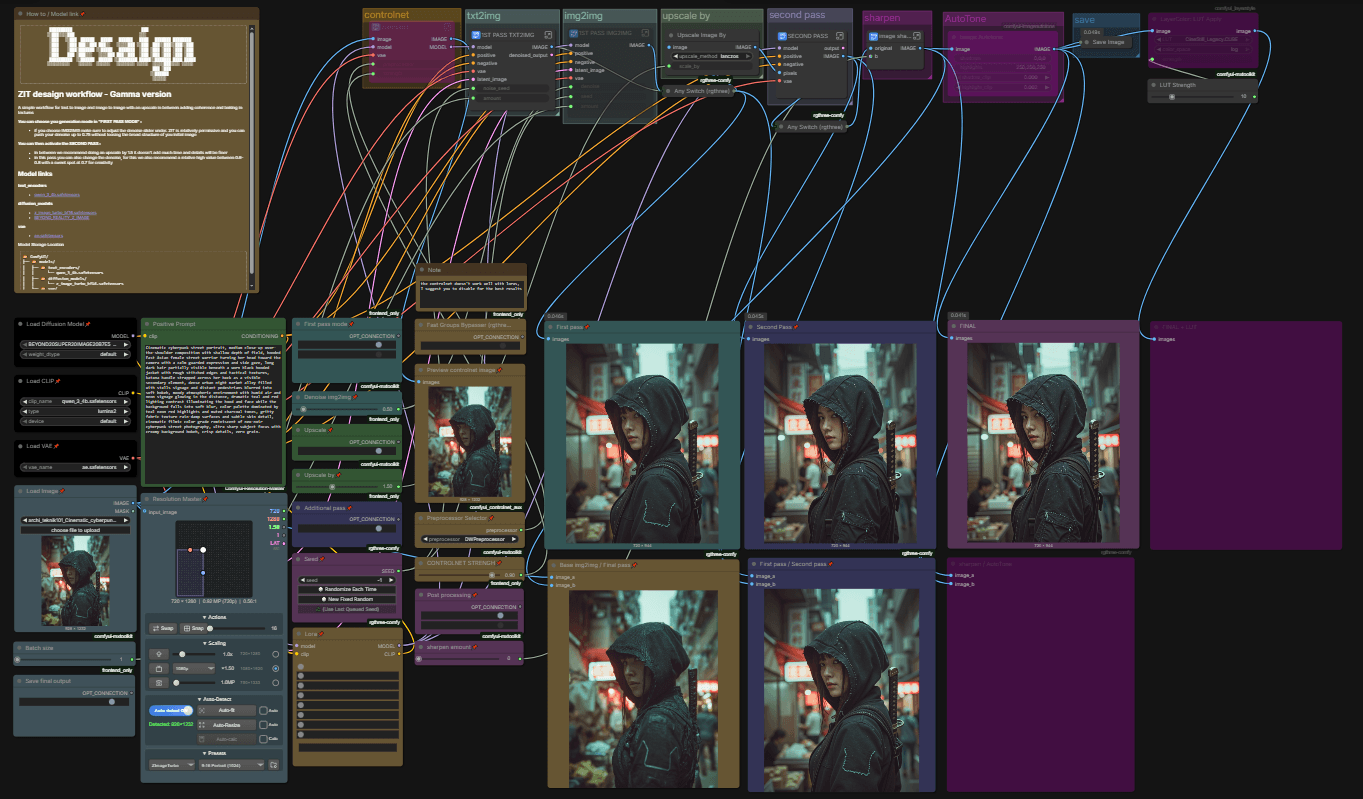The width and height of the screenshot is (1363, 799).
Task: Click New Fixed Random in Seed
Action: pyautogui.click(x=347, y=599)
